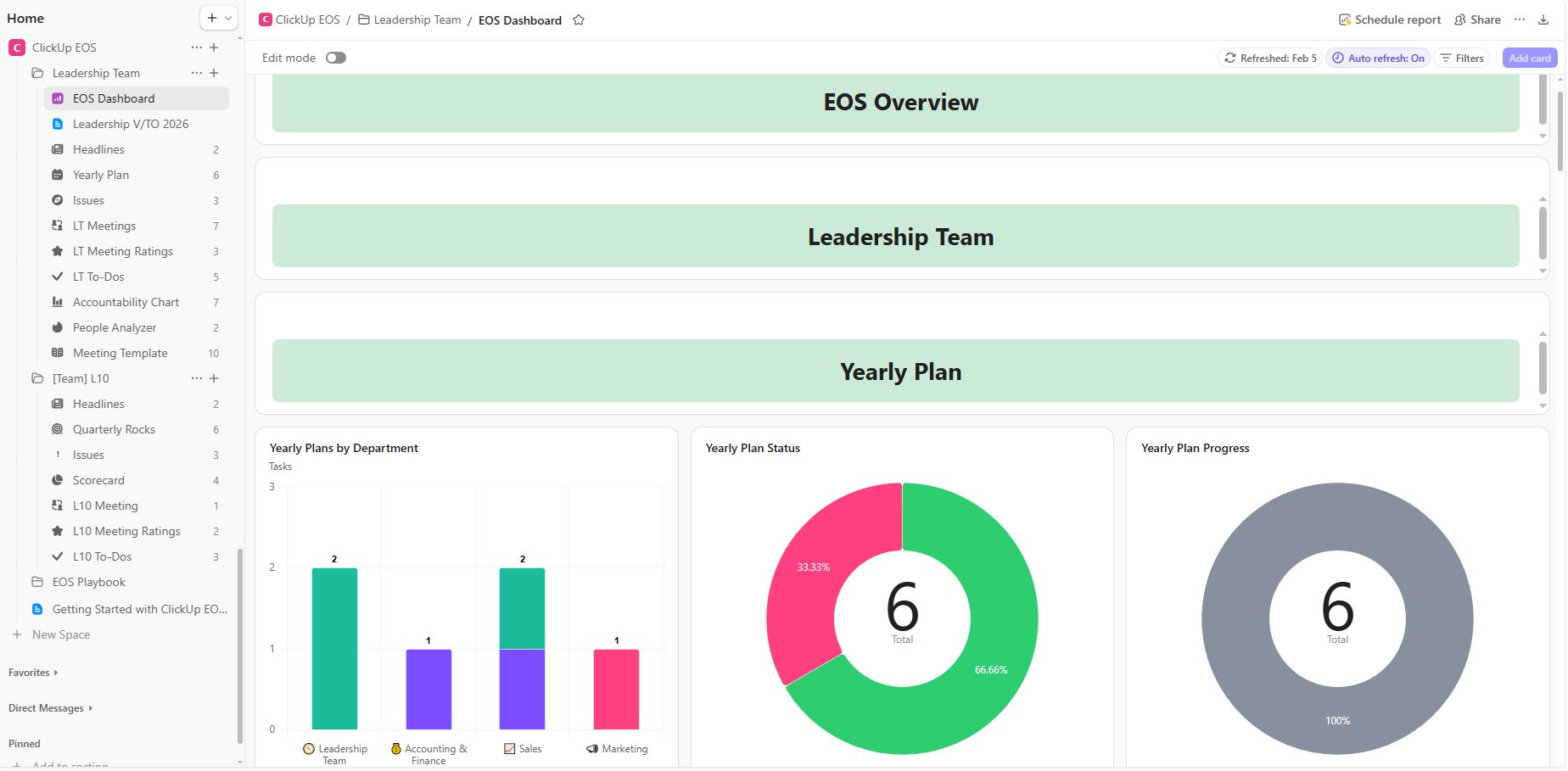The height and width of the screenshot is (771, 1568).
Task: Click the ClickUp EOS space avatar icon
Action: tap(17, 47)
